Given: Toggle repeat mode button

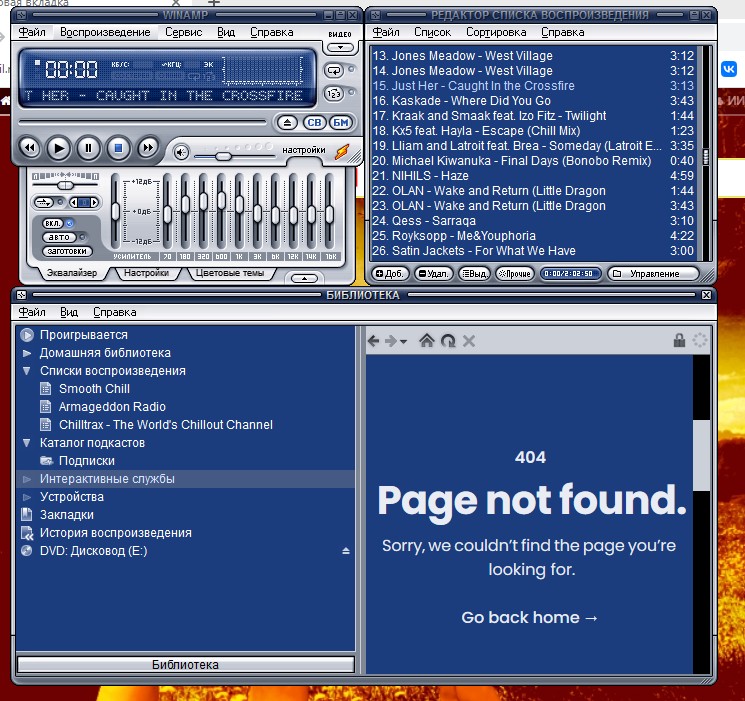Looking at the screenshot, I should 334,70.
